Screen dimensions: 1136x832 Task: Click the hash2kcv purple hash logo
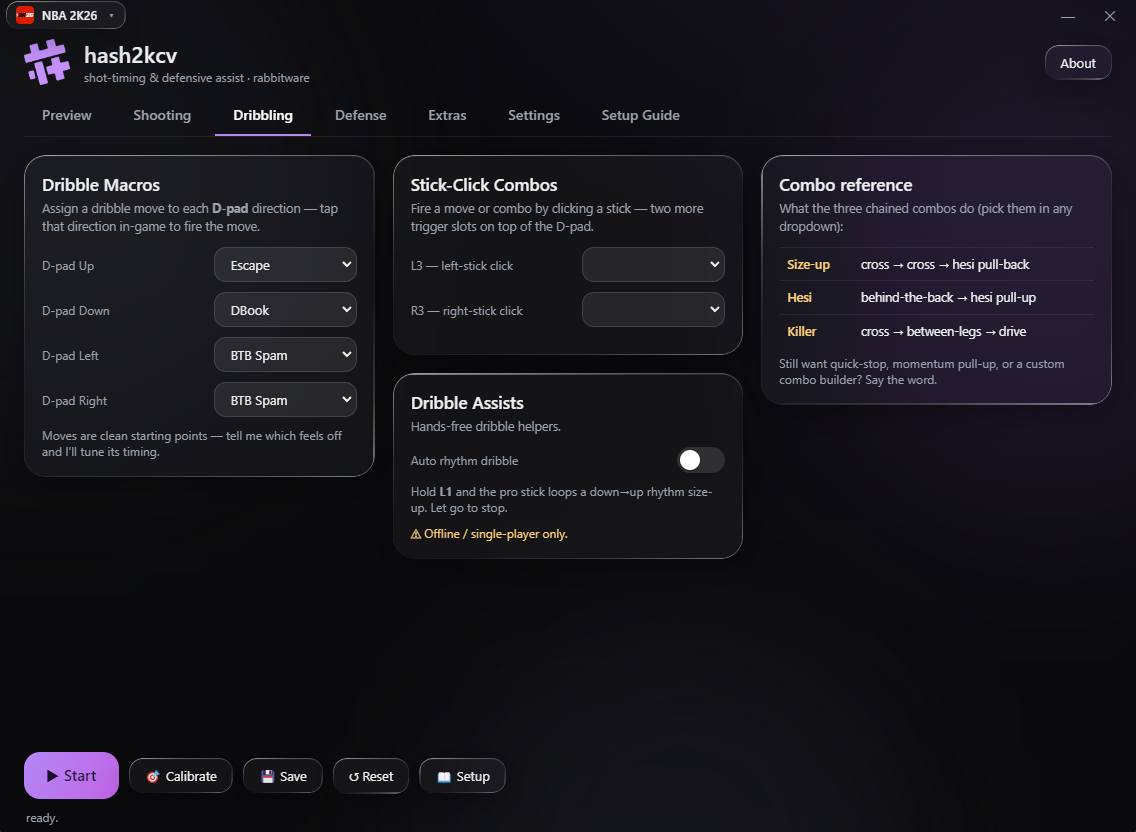[47, 62]
